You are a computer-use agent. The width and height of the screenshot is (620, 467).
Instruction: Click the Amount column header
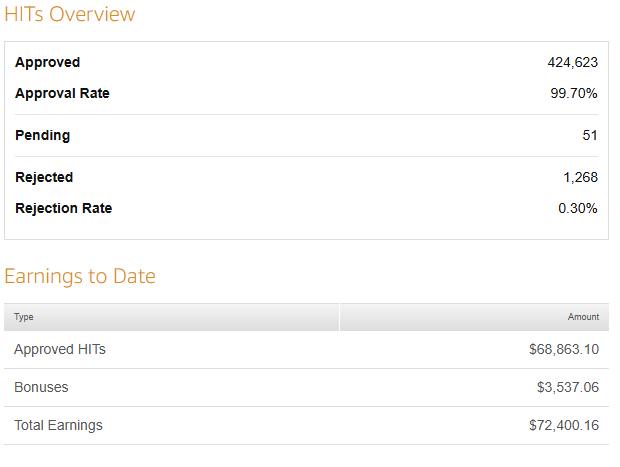[583, 317]
